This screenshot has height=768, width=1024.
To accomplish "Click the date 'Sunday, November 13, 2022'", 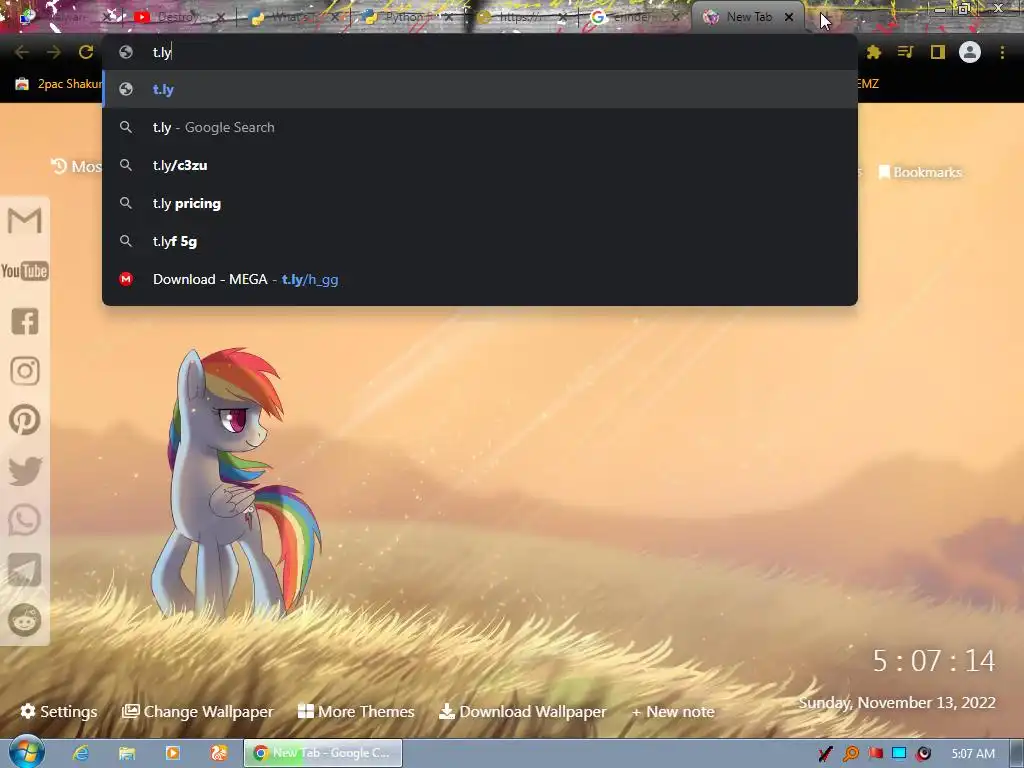I will (x=897, y=703).
